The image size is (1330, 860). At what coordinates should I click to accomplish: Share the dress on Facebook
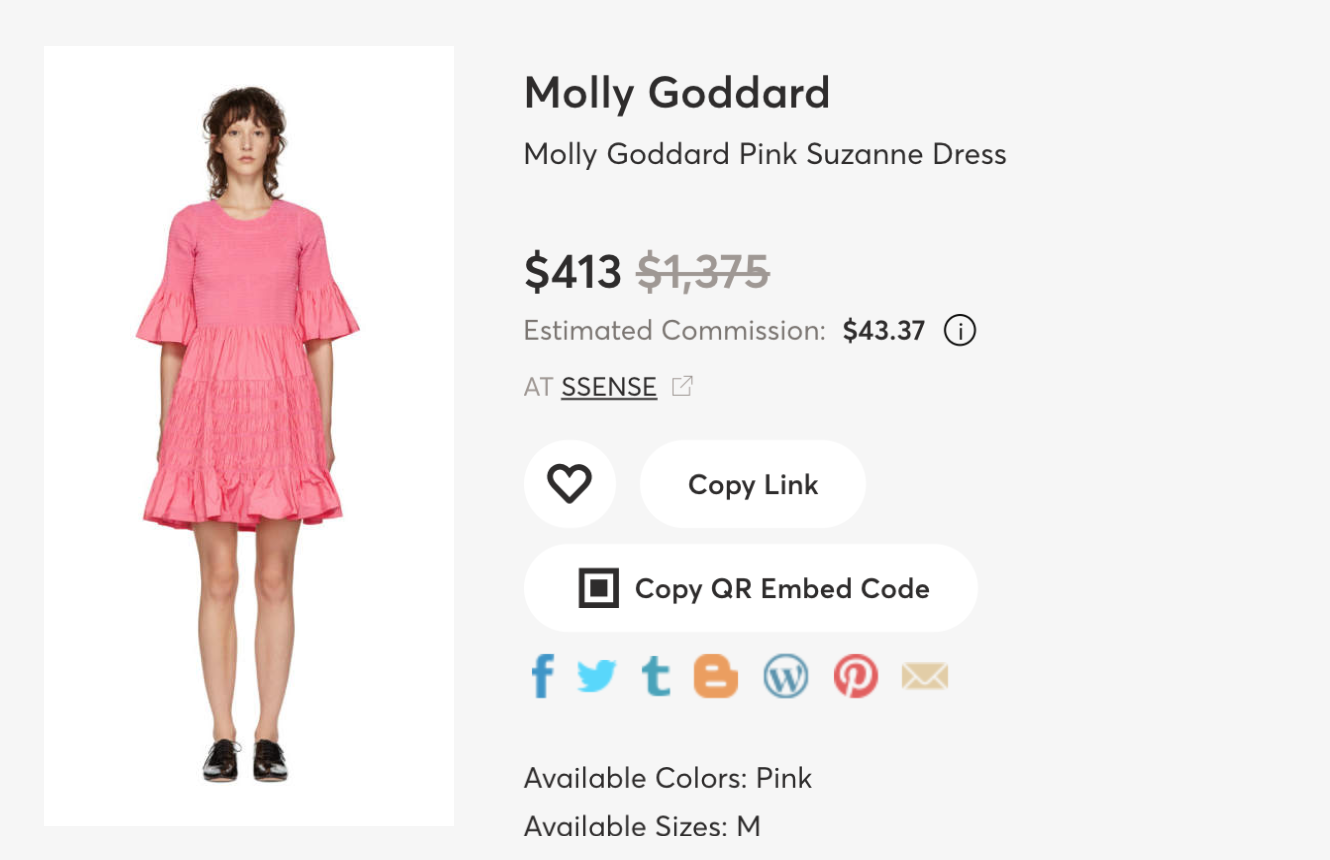pyautogui.click(x=542, y=677)
